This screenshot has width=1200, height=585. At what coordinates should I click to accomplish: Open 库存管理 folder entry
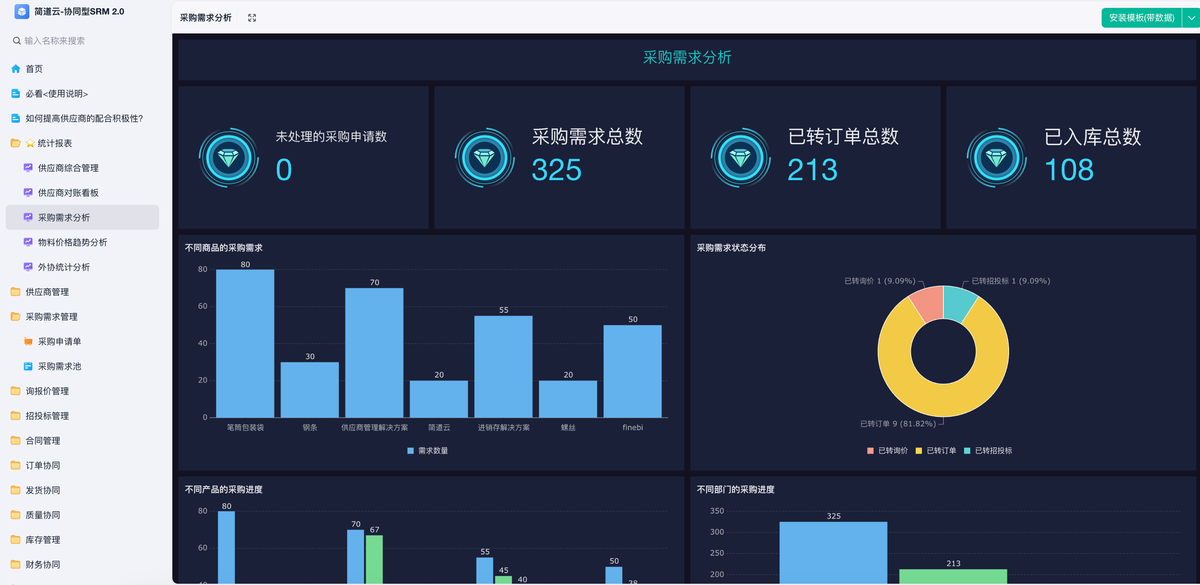(x=82, y=540)
